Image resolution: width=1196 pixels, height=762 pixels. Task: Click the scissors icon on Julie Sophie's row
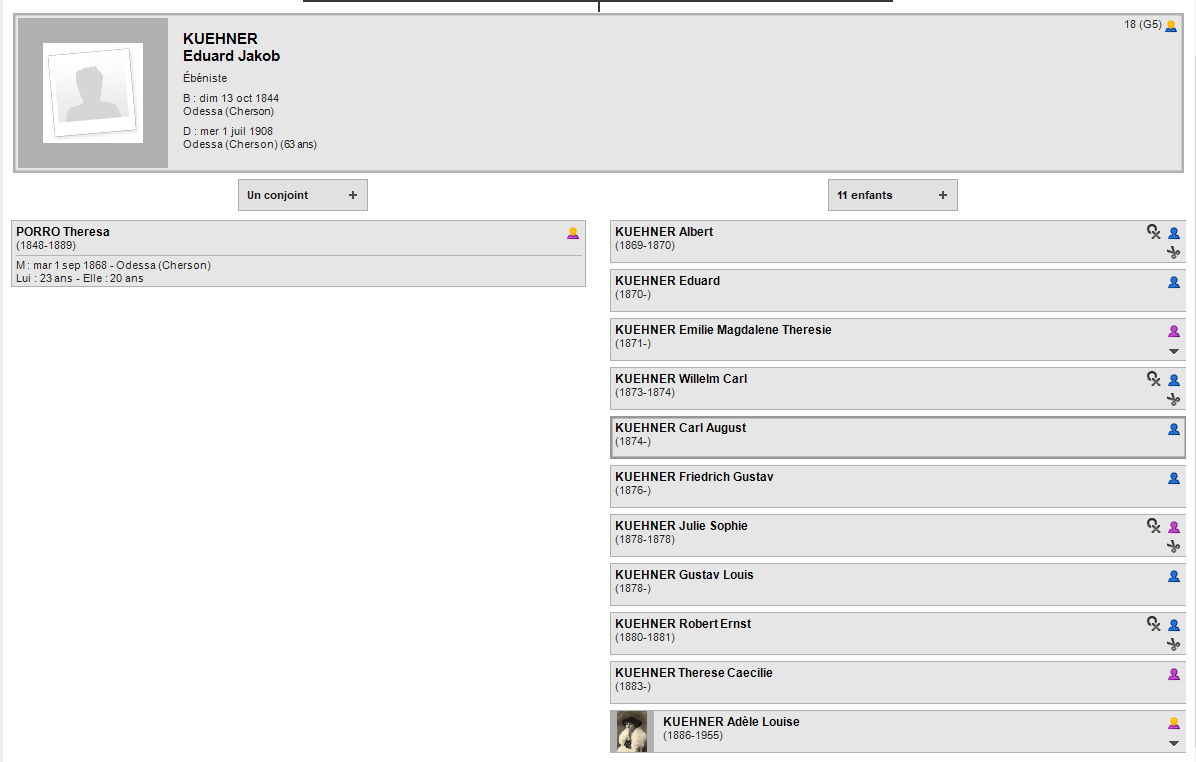pos(1174,547)
